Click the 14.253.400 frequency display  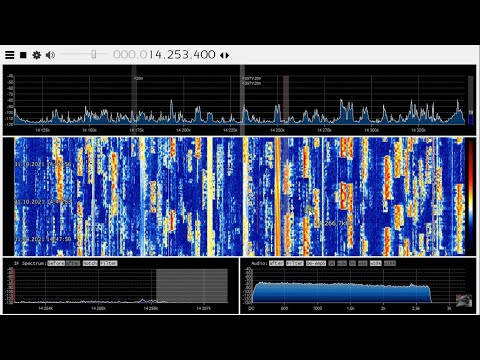tap(164, 55)
